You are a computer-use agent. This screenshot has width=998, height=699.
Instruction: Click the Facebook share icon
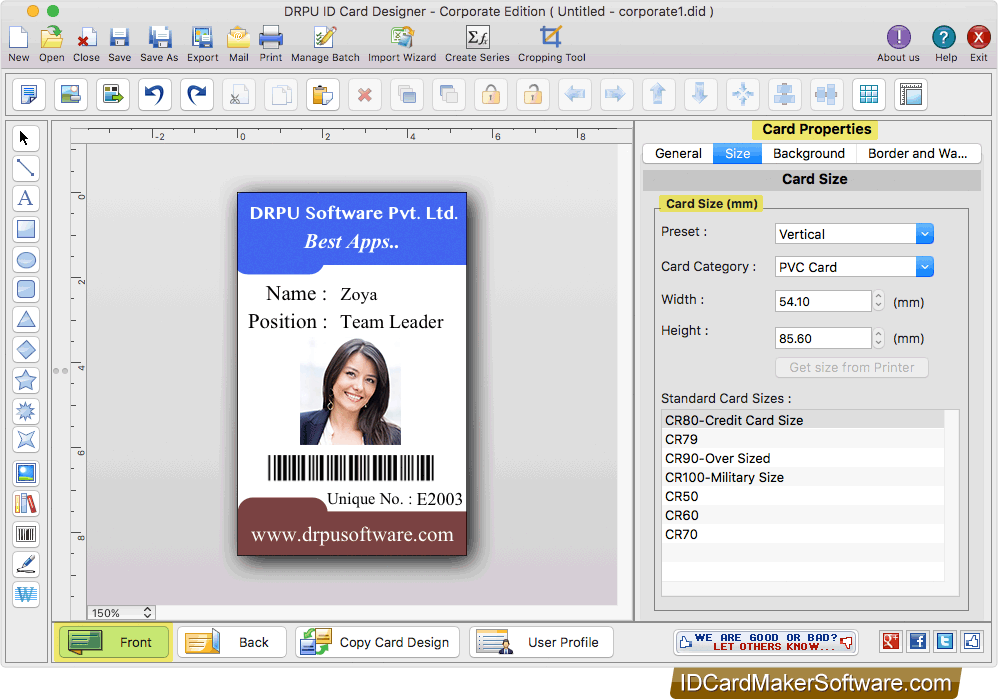918,641
